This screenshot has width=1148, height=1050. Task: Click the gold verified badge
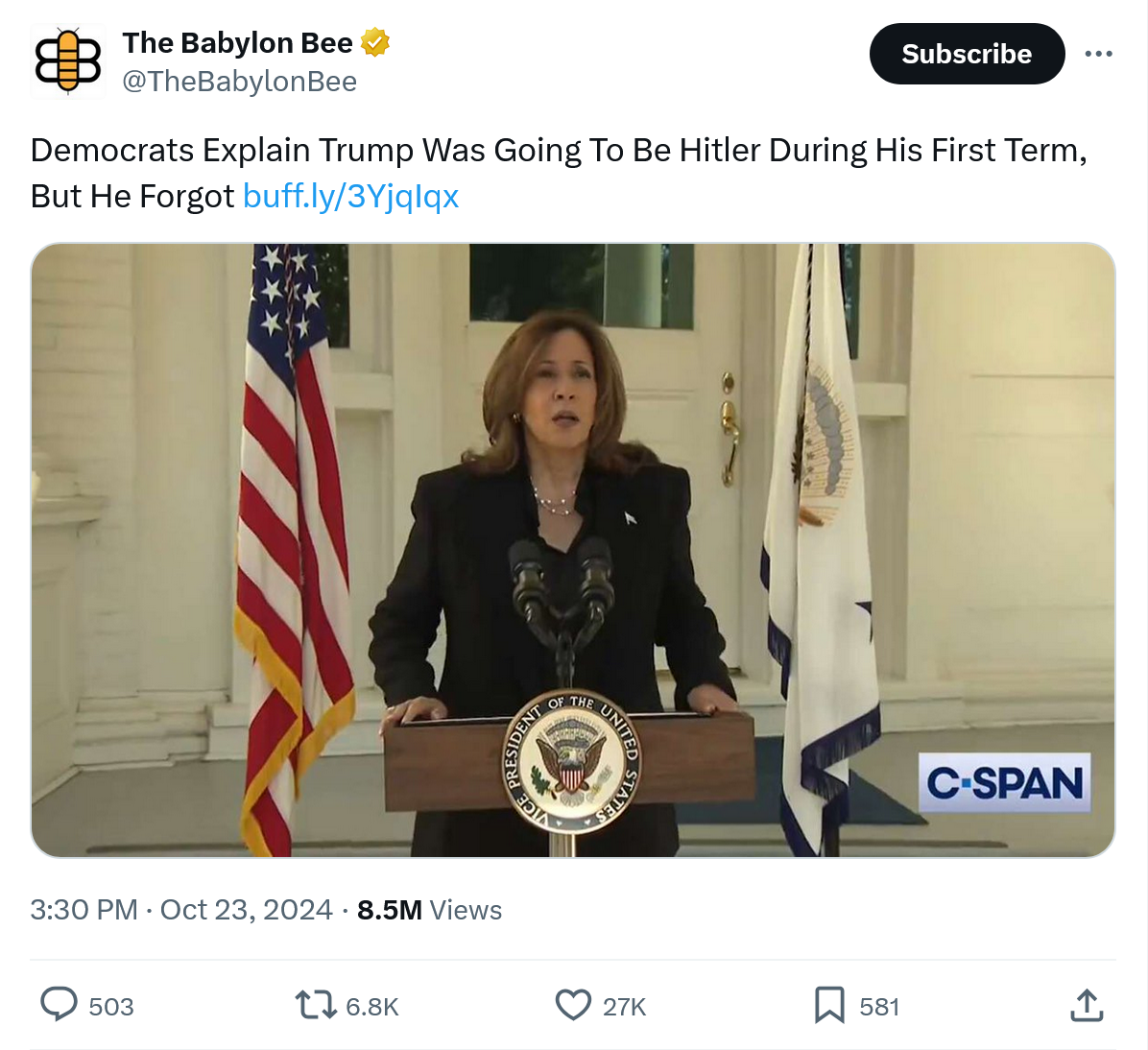point(375,43)
